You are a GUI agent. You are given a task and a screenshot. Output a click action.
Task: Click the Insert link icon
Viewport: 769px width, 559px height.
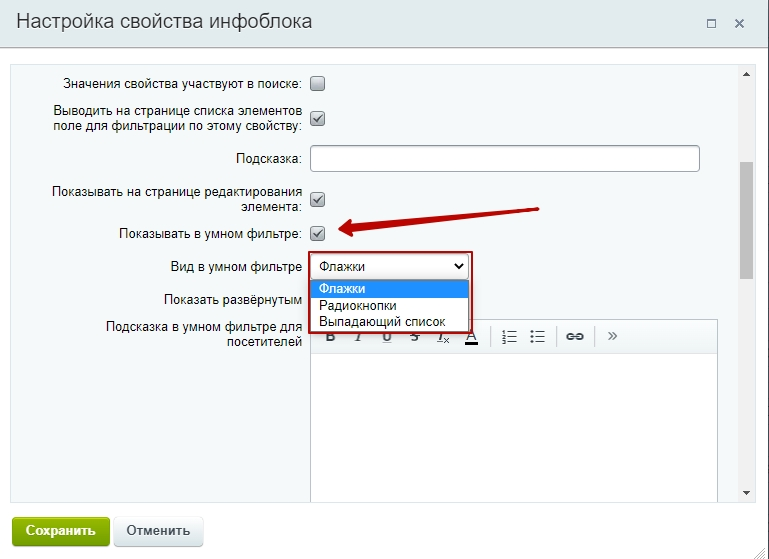(x=575, y=336)
